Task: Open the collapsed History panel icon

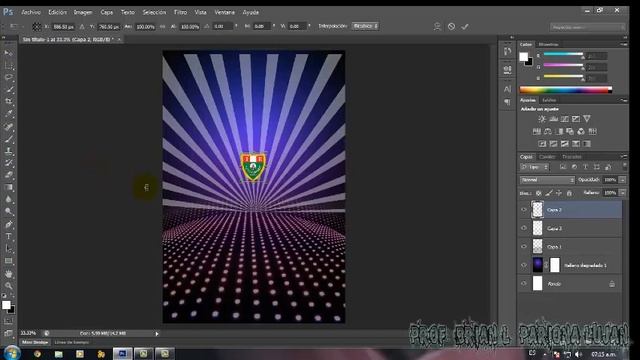Action: pos(507,52)
